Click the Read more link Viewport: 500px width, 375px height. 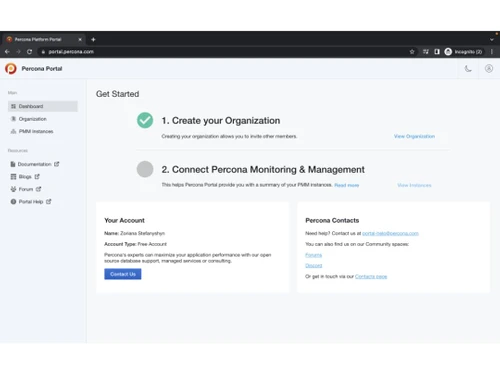[347, 185]
